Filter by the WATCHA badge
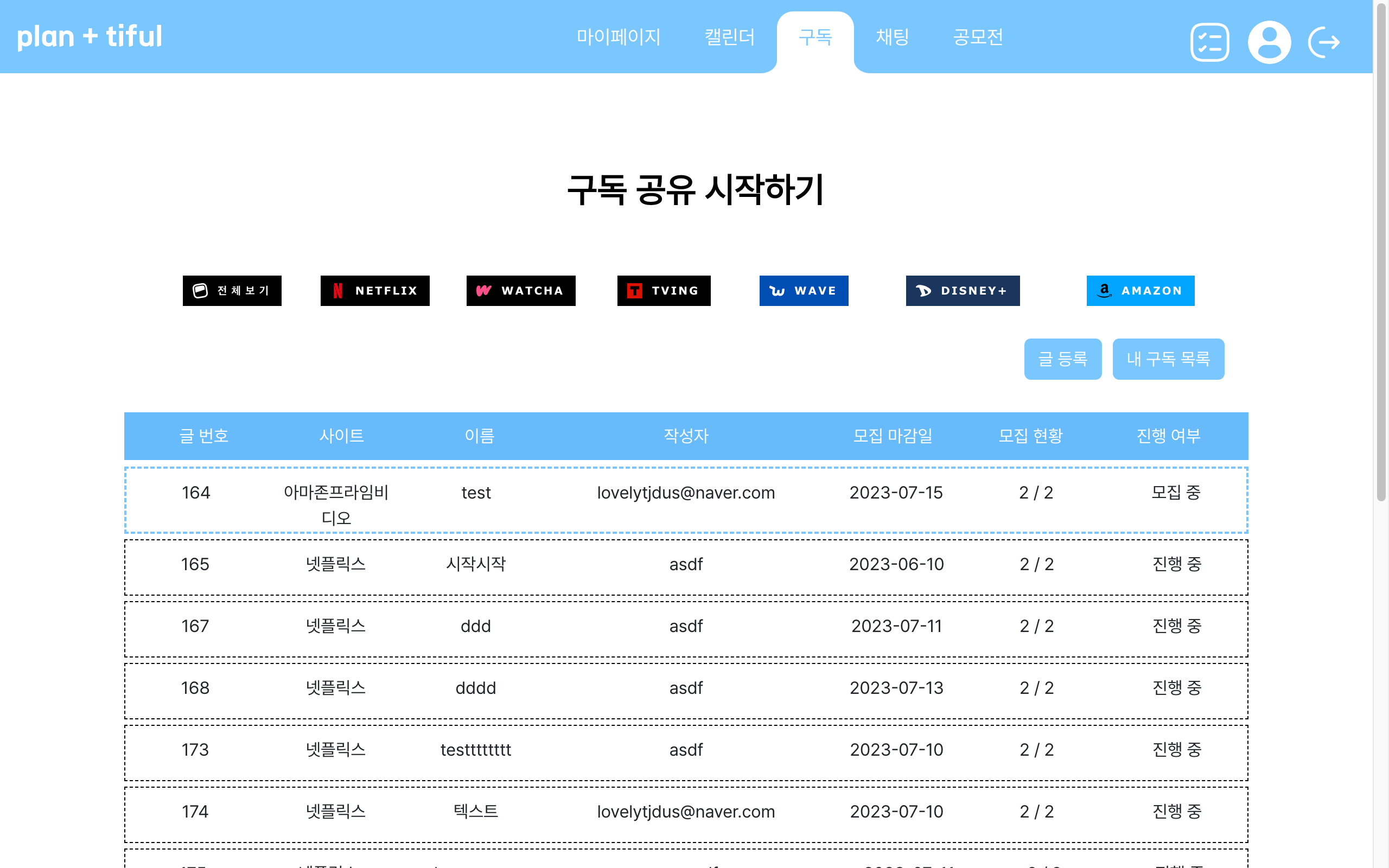This screenshot has height=868, width=1389. tap(520, 290)
